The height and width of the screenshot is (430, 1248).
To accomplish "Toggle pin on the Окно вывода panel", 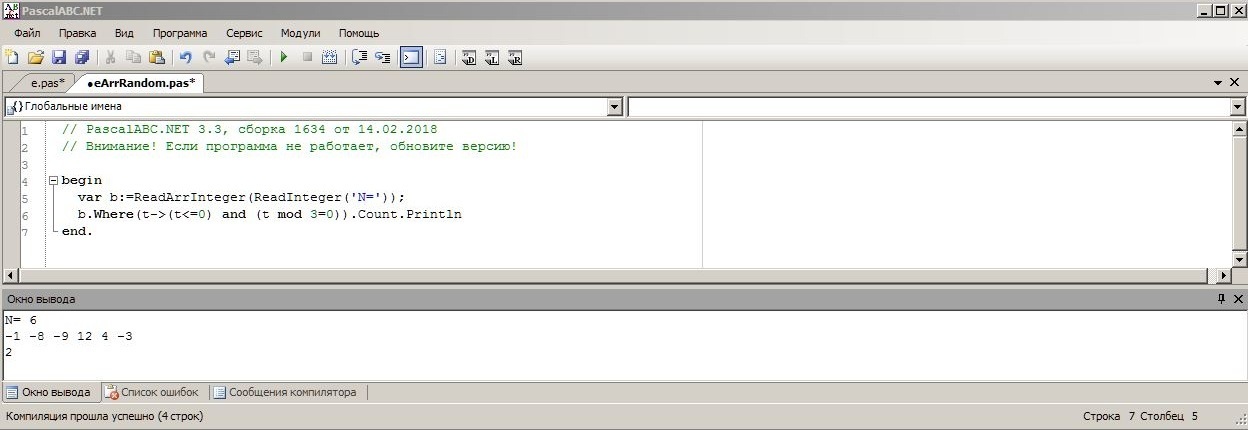I will (1221, 299).
